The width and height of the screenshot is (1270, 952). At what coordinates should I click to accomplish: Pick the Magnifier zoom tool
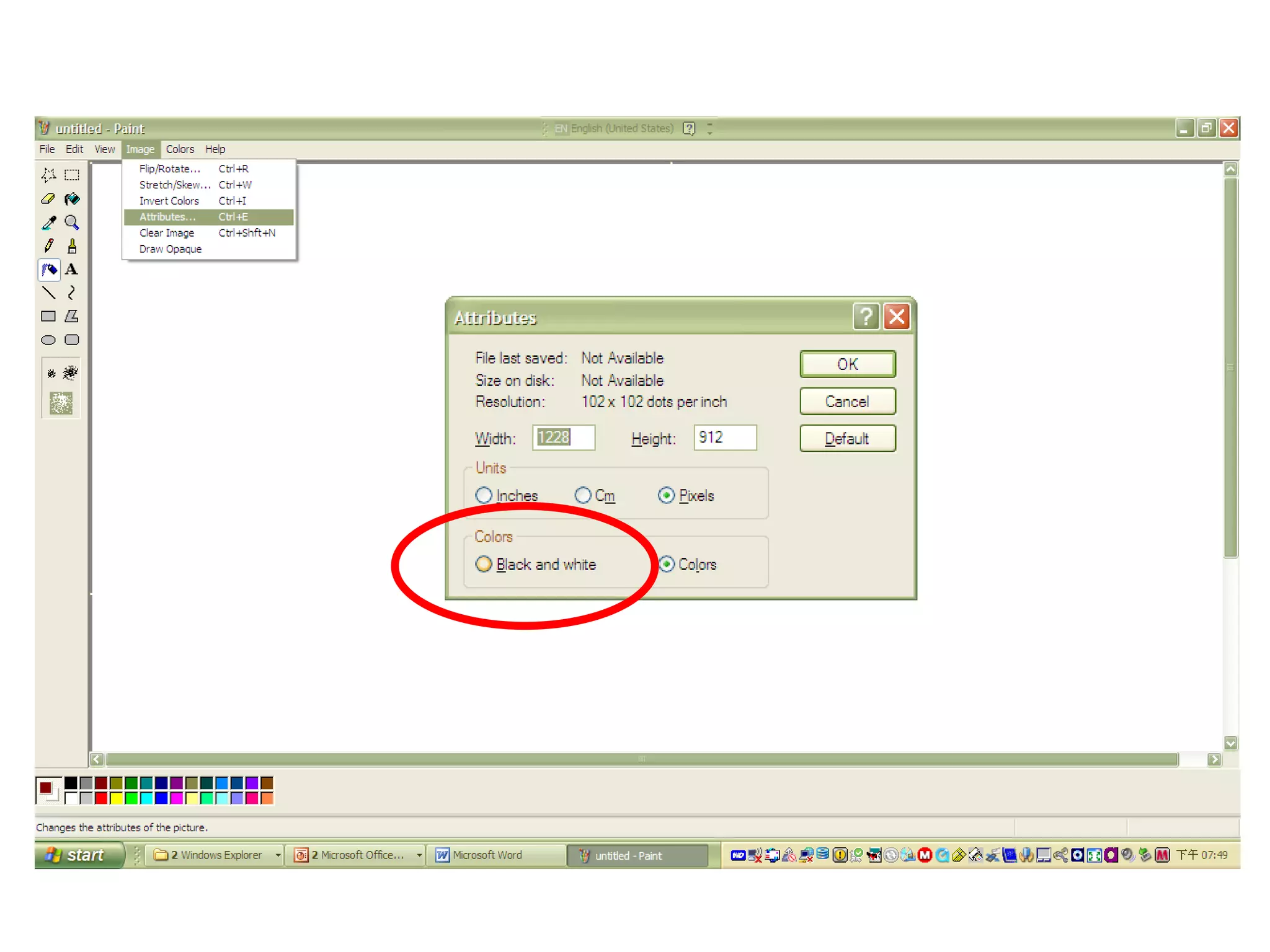(72, 223)
